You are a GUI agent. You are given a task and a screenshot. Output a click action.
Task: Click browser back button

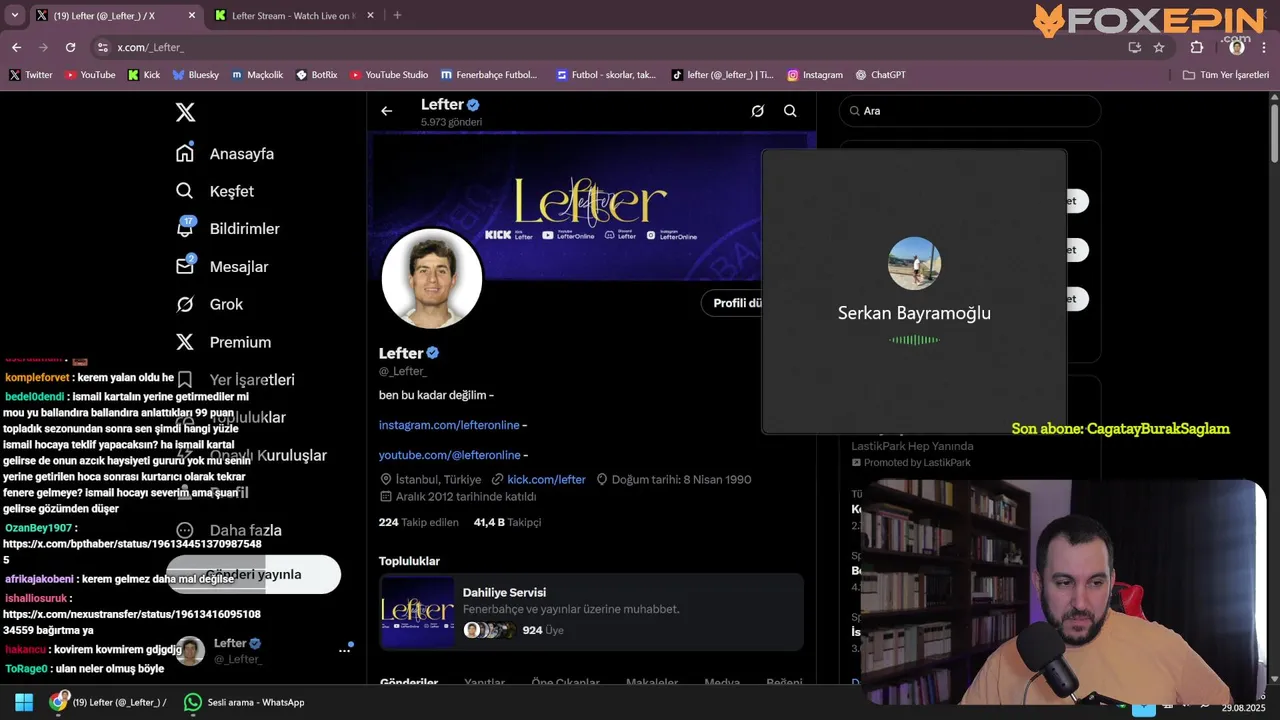coord(16,47)
